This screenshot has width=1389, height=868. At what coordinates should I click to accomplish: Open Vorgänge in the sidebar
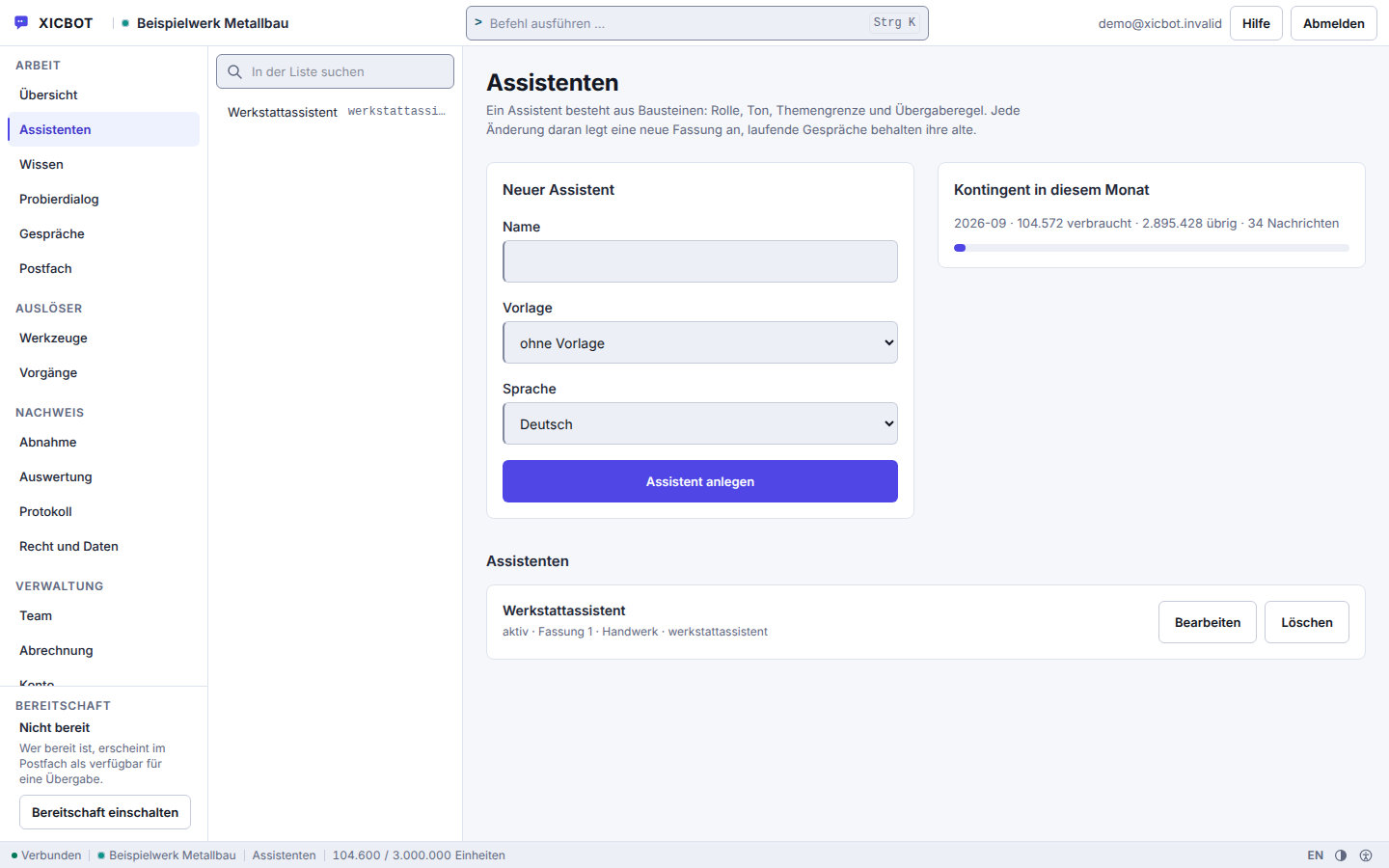tap(103, 372)
